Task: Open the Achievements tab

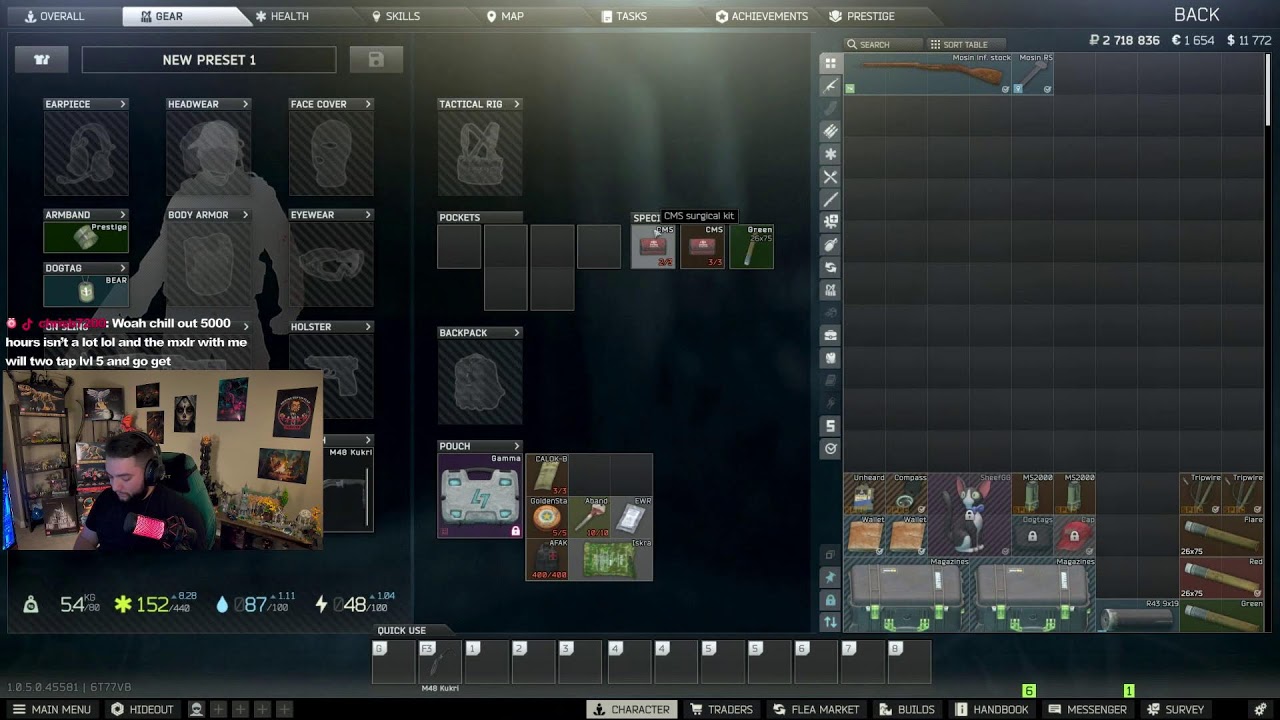Action: (762, 16)
